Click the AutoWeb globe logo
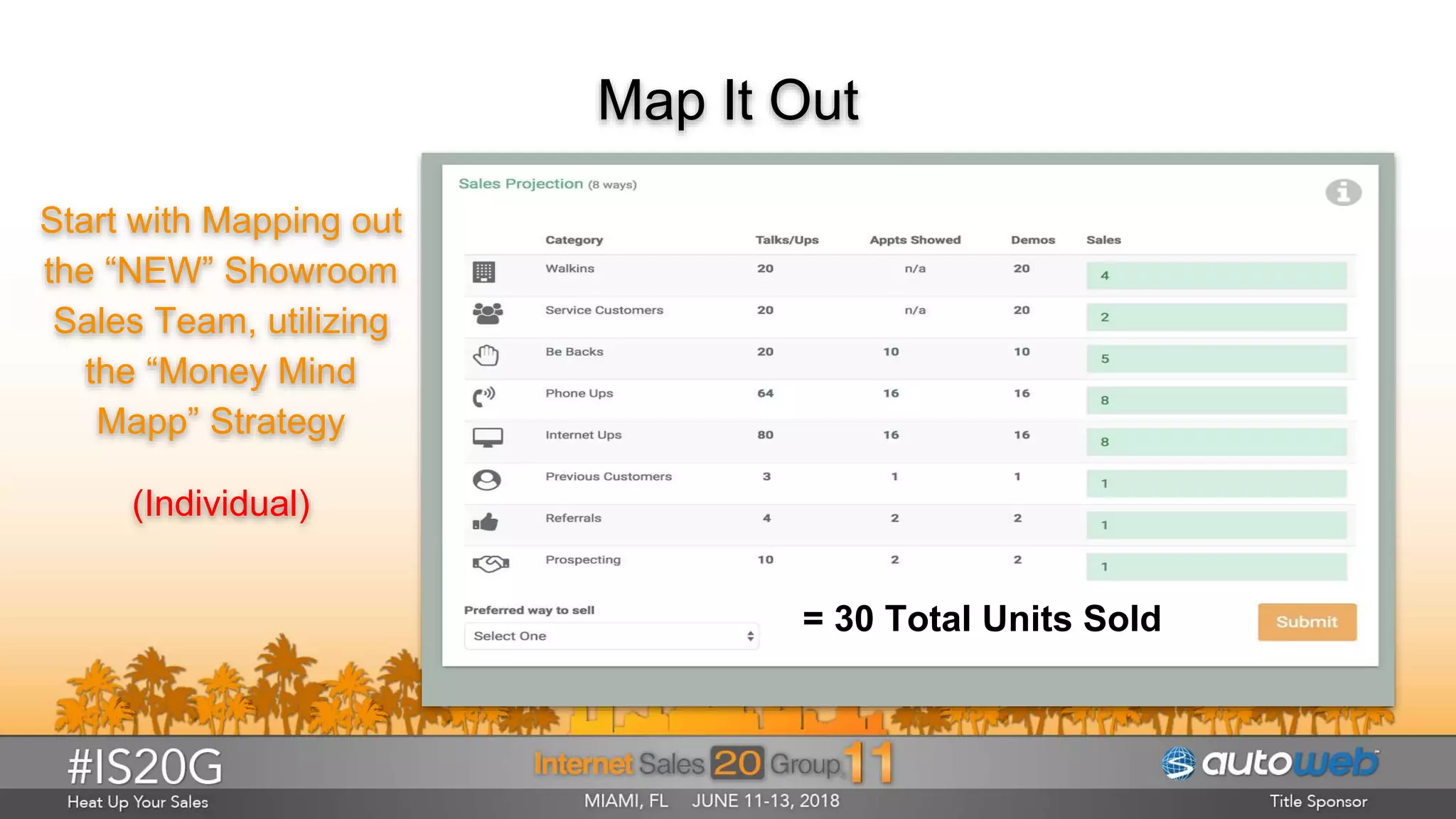Screen dimensions: 1456x819 1179,764
